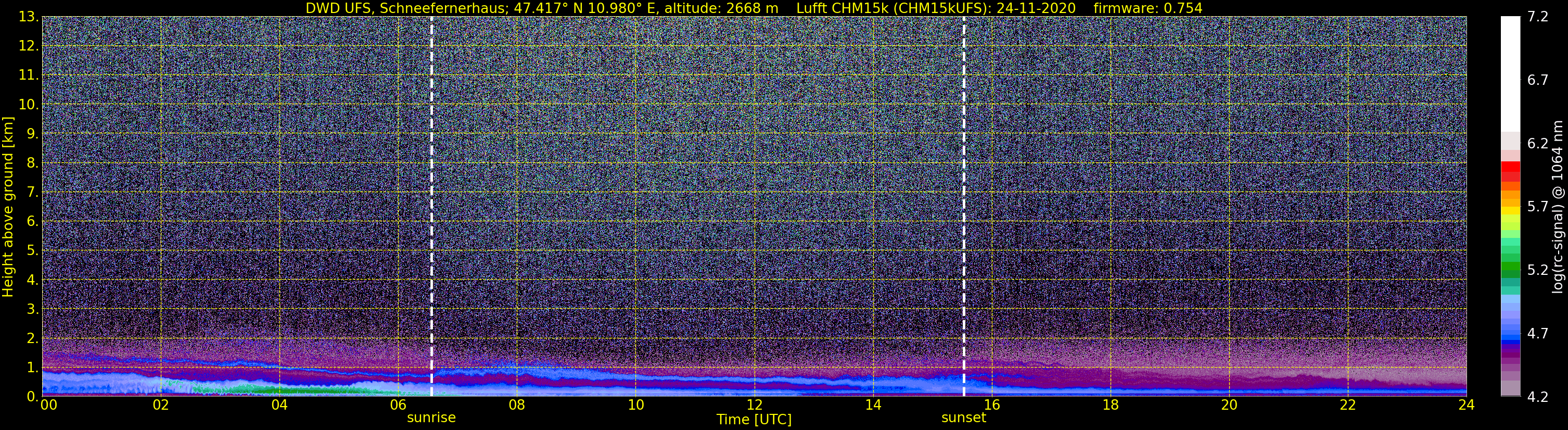Click the time axis tick label '24'
This screenshot has height=430, width=1568.
[1467, 405]
